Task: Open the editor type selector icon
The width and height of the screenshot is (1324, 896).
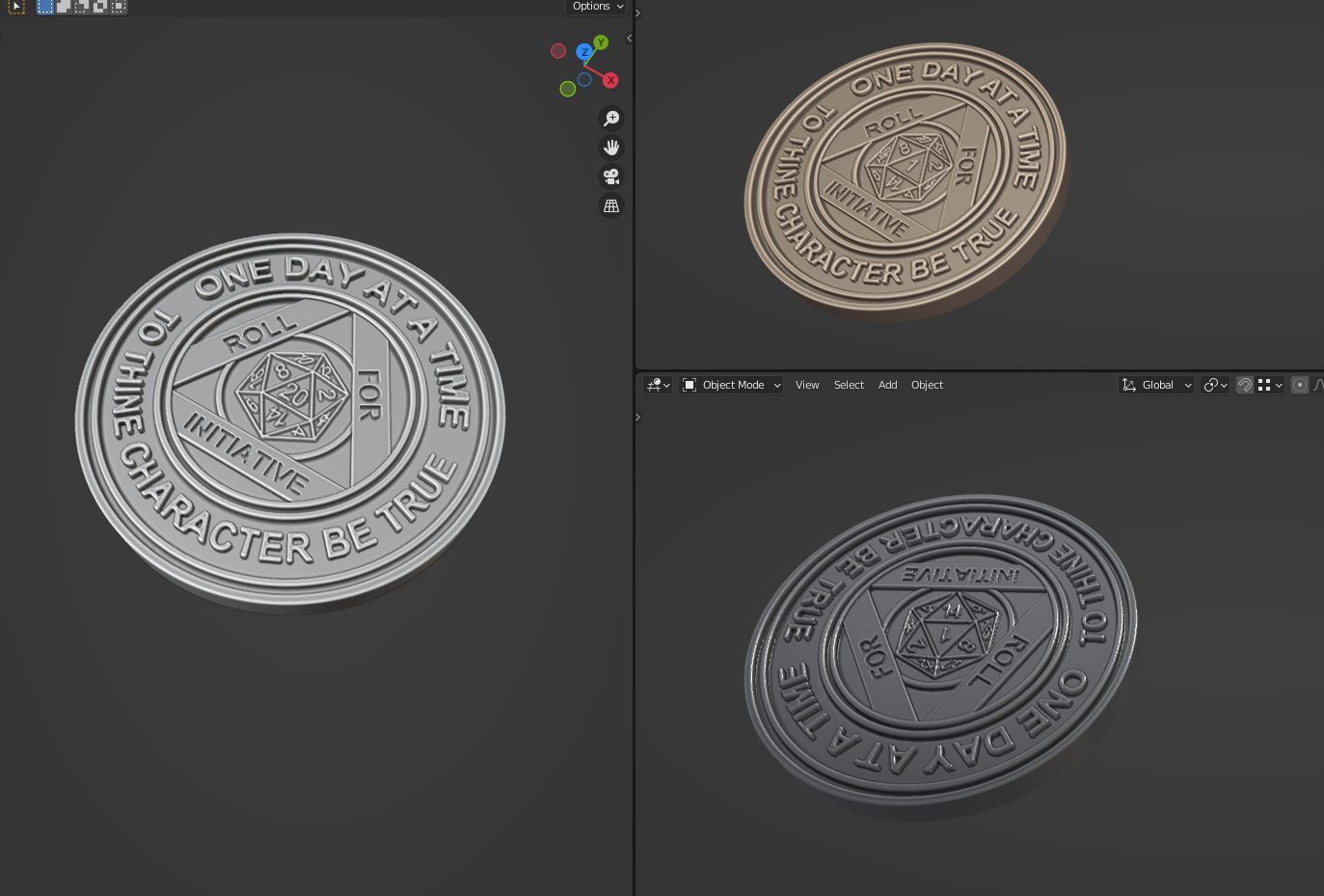Action: (x=654, y=385)
